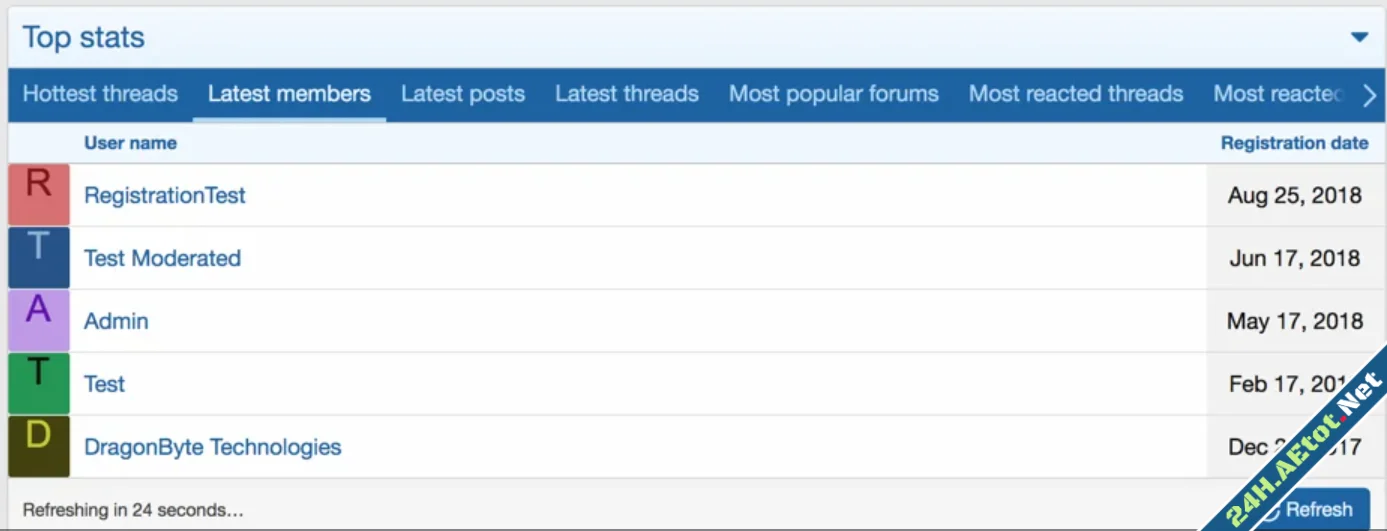Switch to Latest threads tab
Viewport: 1387px width, 531px height.
point(627,94)
